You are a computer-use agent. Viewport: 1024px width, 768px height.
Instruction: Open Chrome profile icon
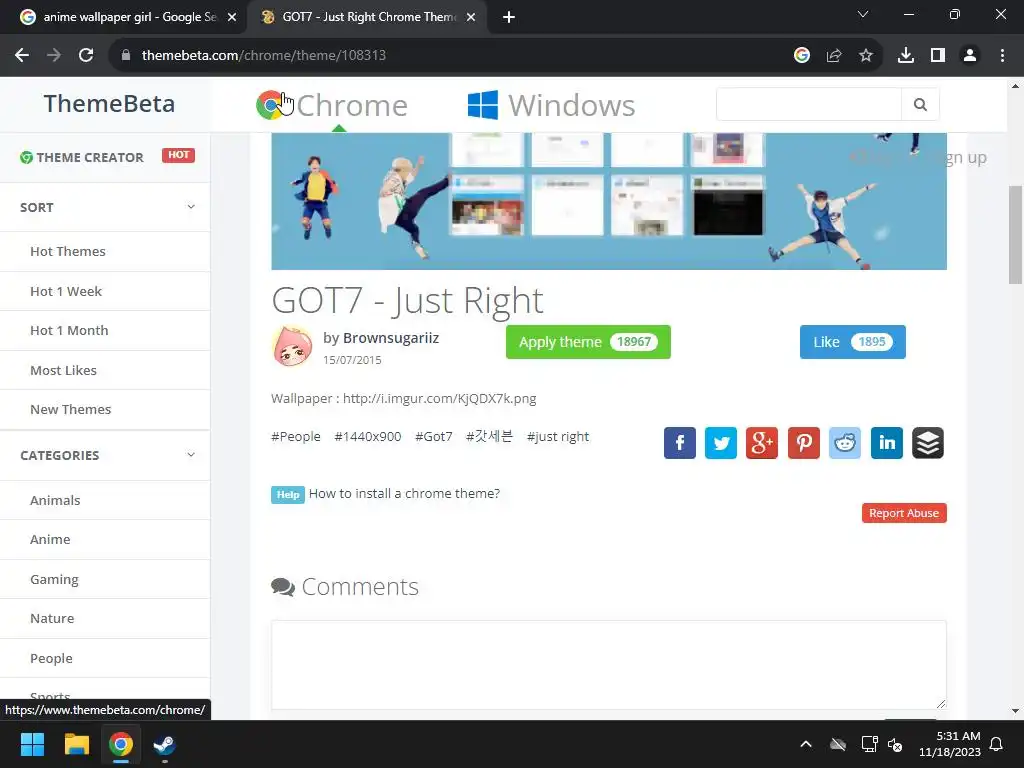click(x=970, y=56)
